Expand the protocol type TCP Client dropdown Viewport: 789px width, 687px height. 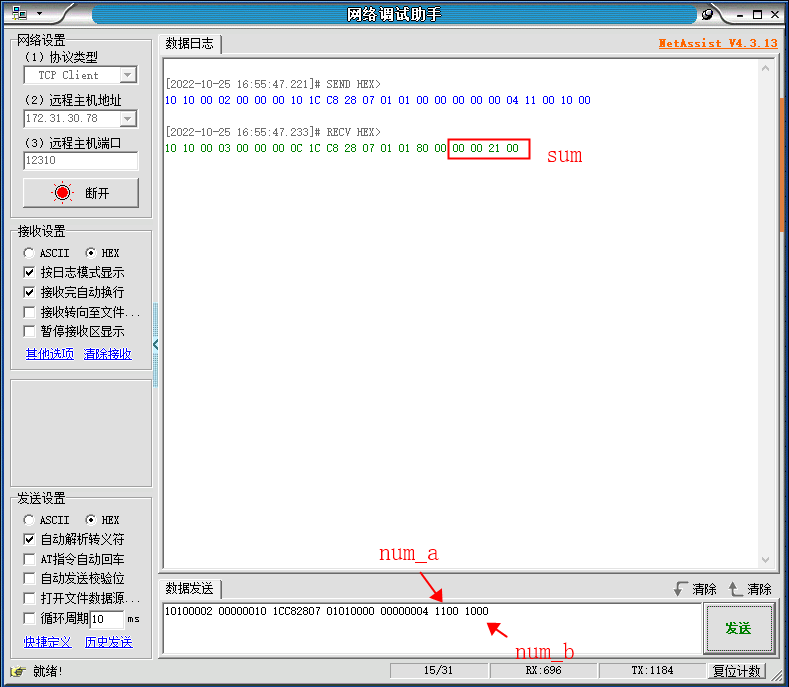(x=128, y=75)
